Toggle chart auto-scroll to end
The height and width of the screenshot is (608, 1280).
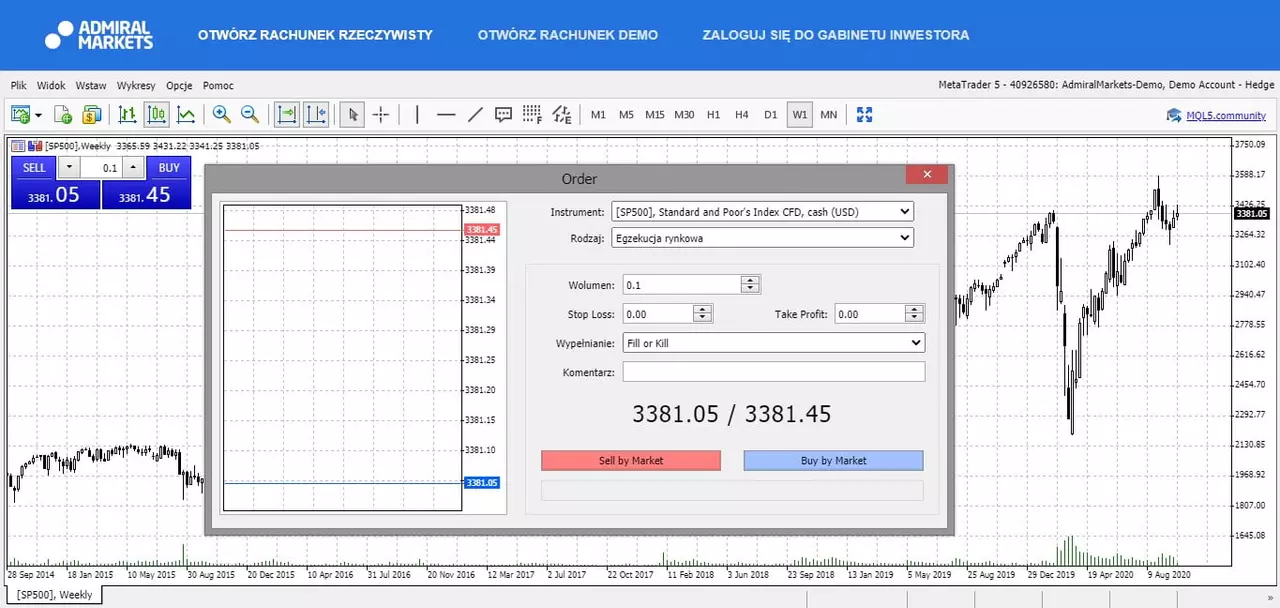[287, 115]
